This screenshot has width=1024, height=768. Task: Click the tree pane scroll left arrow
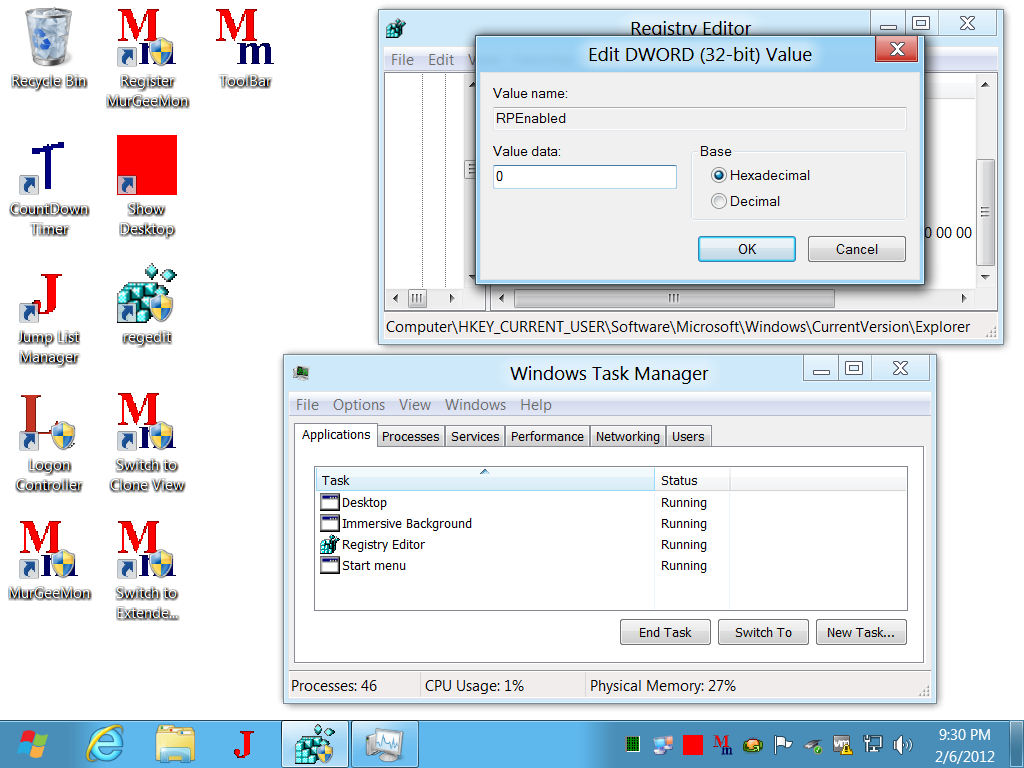(x=395, y=298)
